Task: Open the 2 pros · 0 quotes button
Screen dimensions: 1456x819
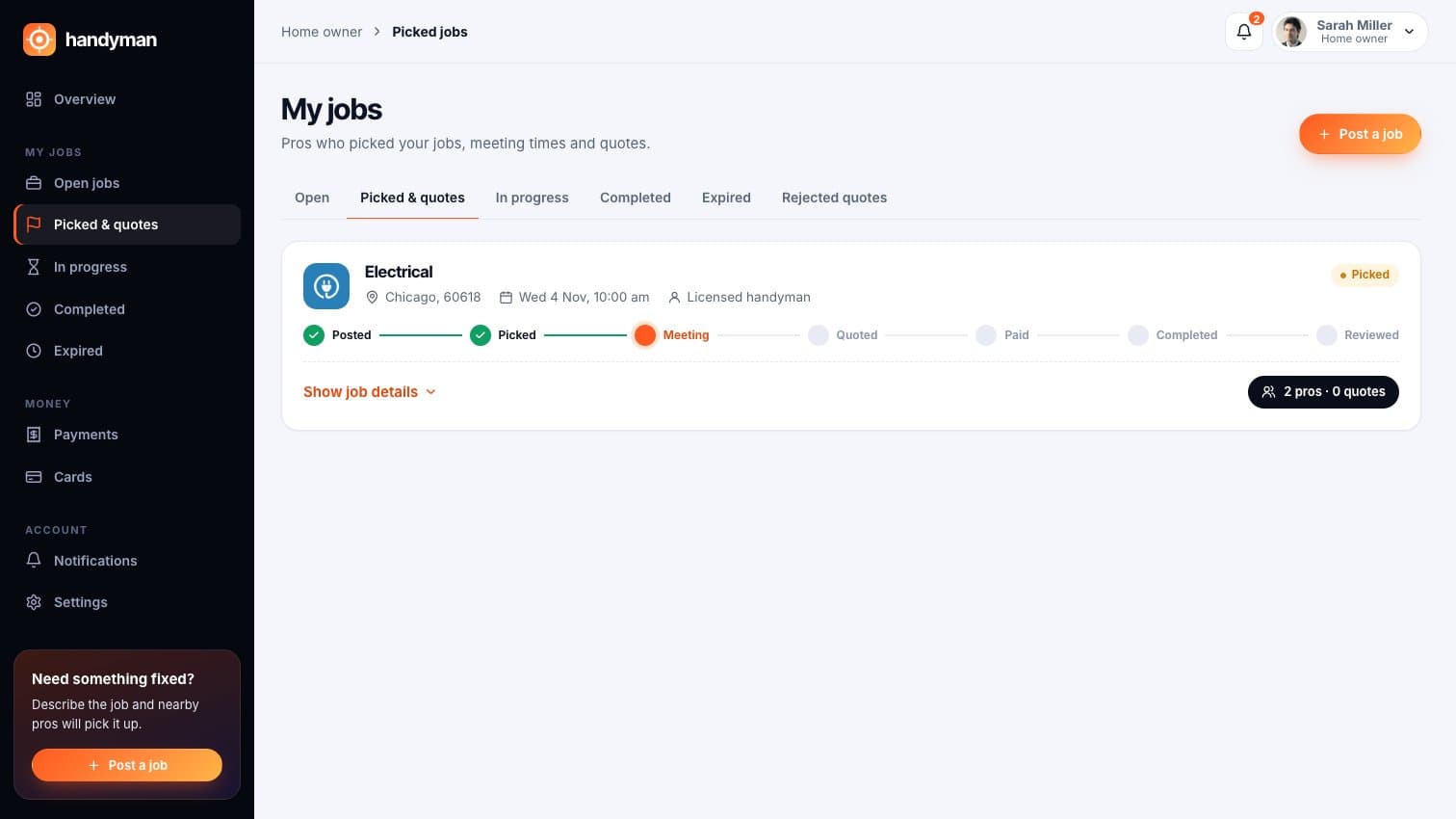Action: [1323, 392]
